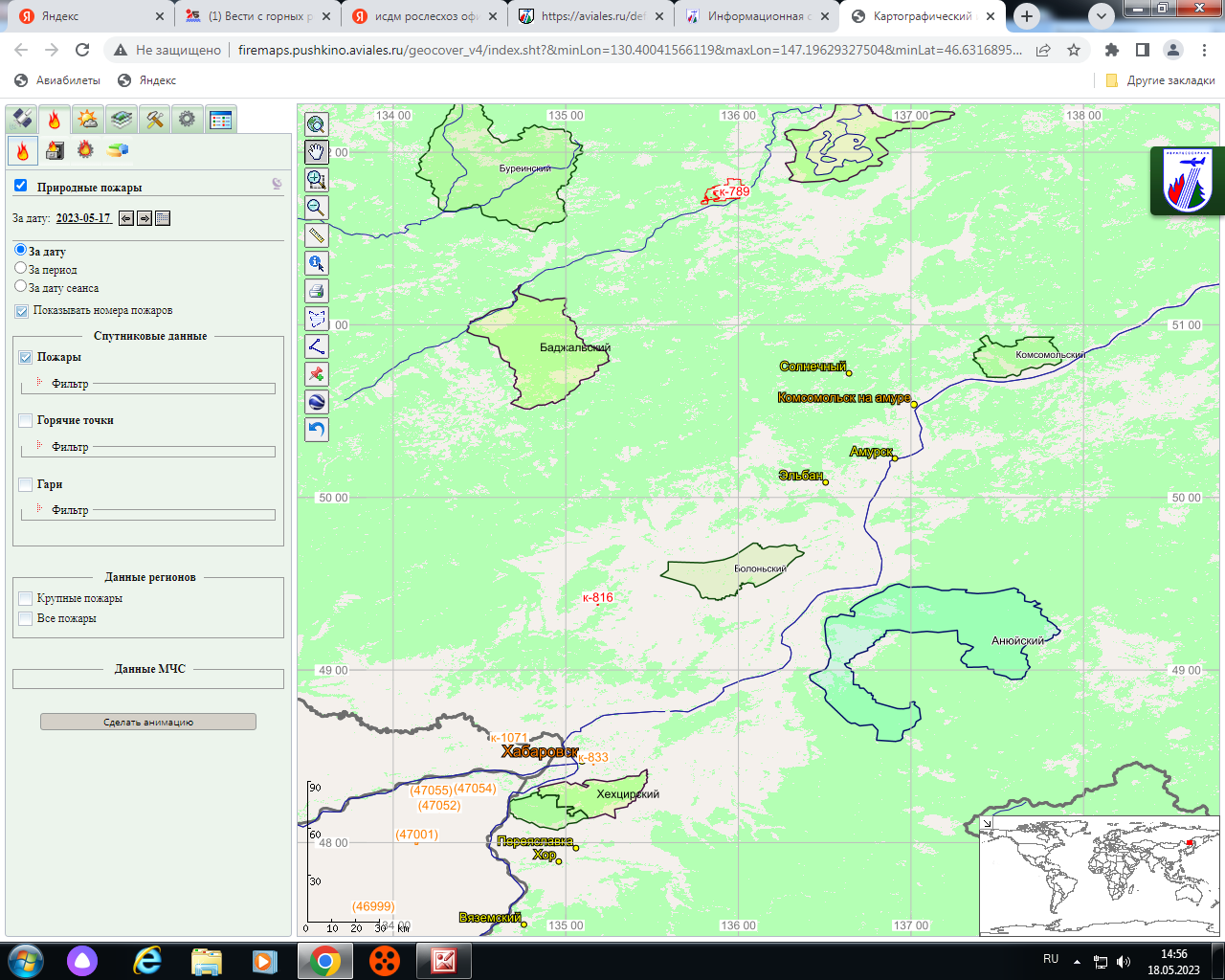The width and height of the screenshot is (1225, 980).
Task: Switch to the map layers tab
Action: coord(121,119)
